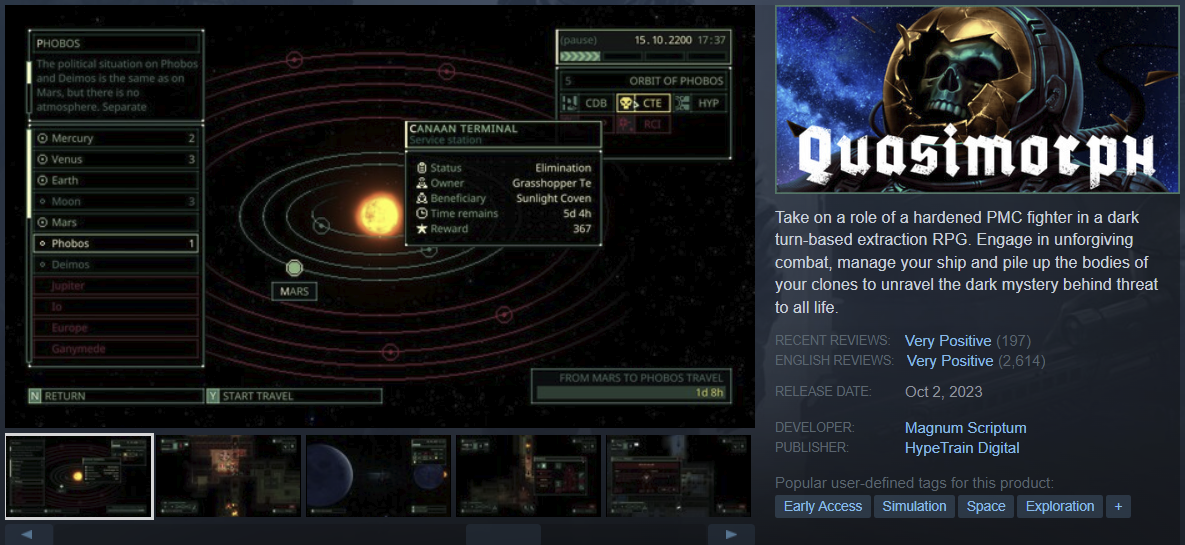
Task: Click Mercury in the planet list
Action: coord(116,138)
